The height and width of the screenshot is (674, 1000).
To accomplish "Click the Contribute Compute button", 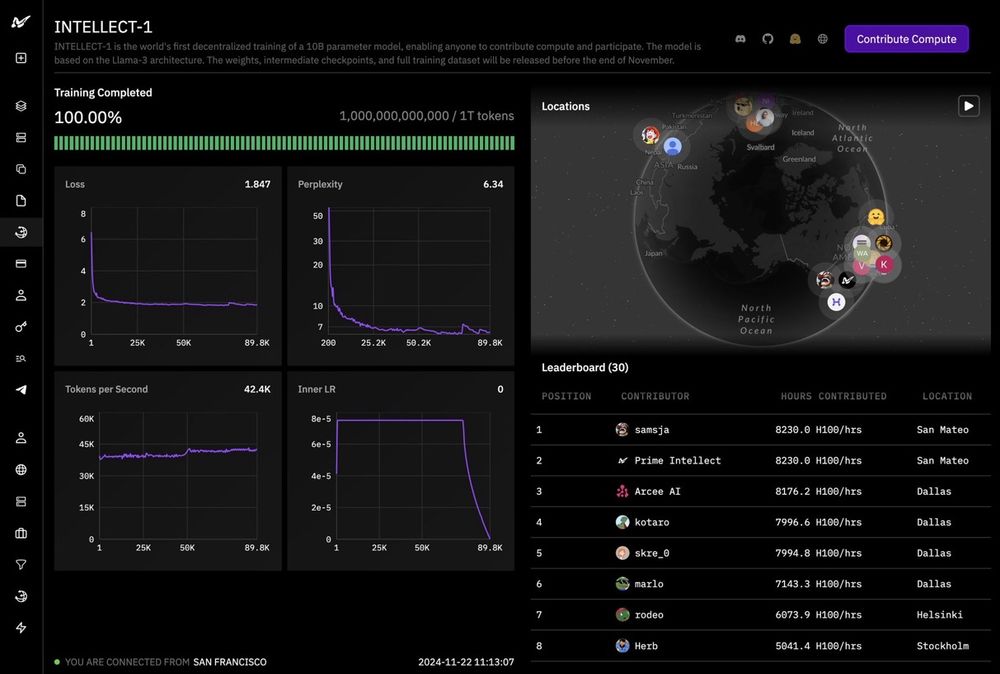I will [906, 39].
